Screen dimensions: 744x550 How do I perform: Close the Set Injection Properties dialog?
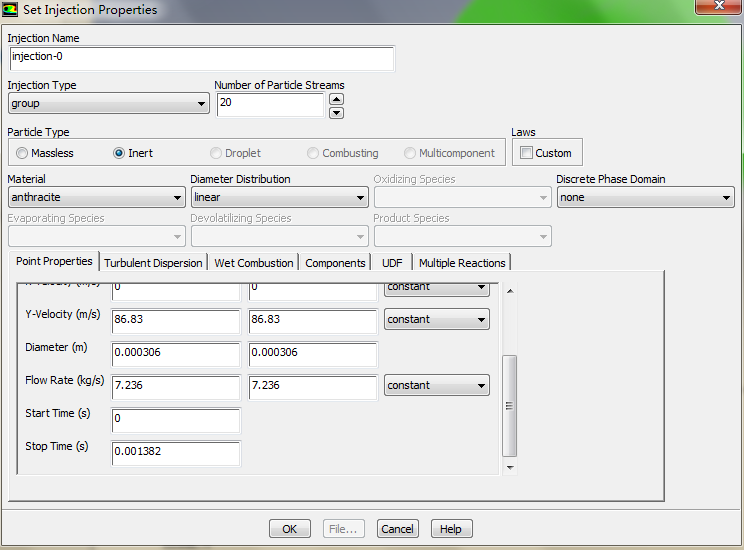point(718,6)
